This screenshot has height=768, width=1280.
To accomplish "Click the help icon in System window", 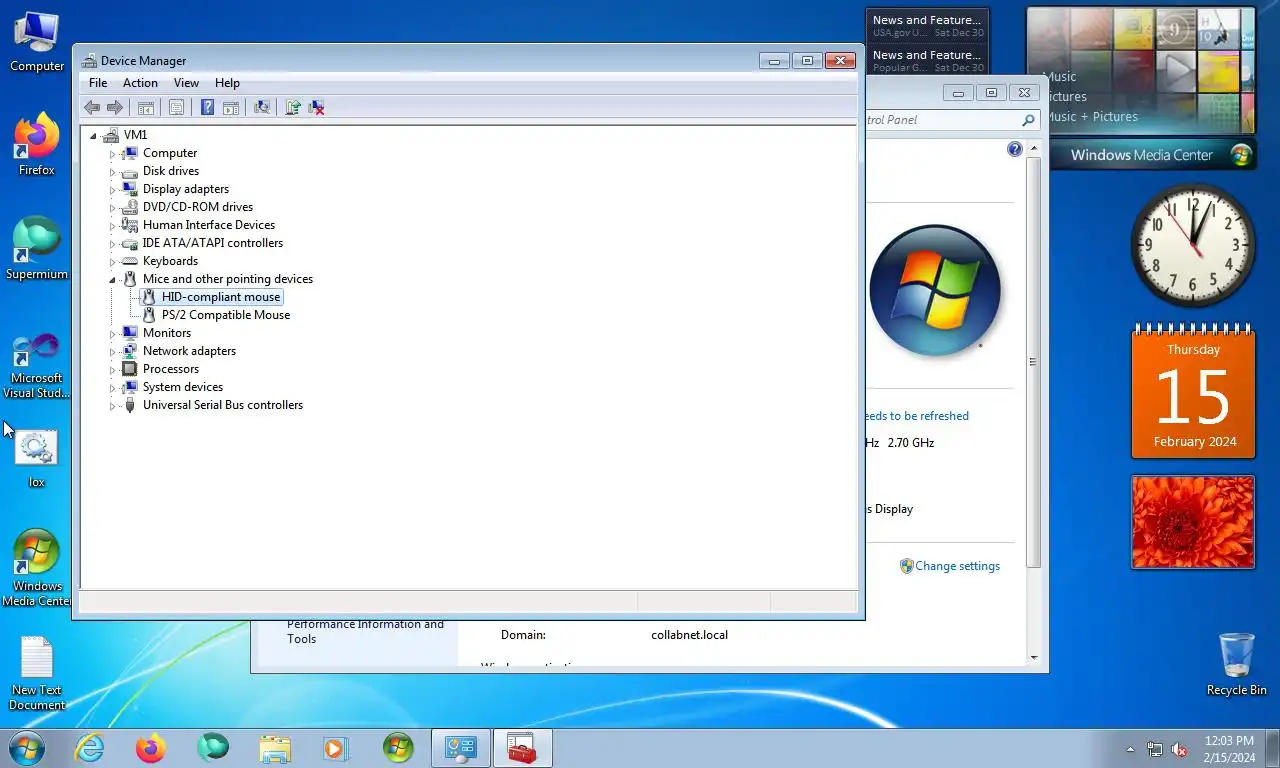I will tap(1015, 149).
